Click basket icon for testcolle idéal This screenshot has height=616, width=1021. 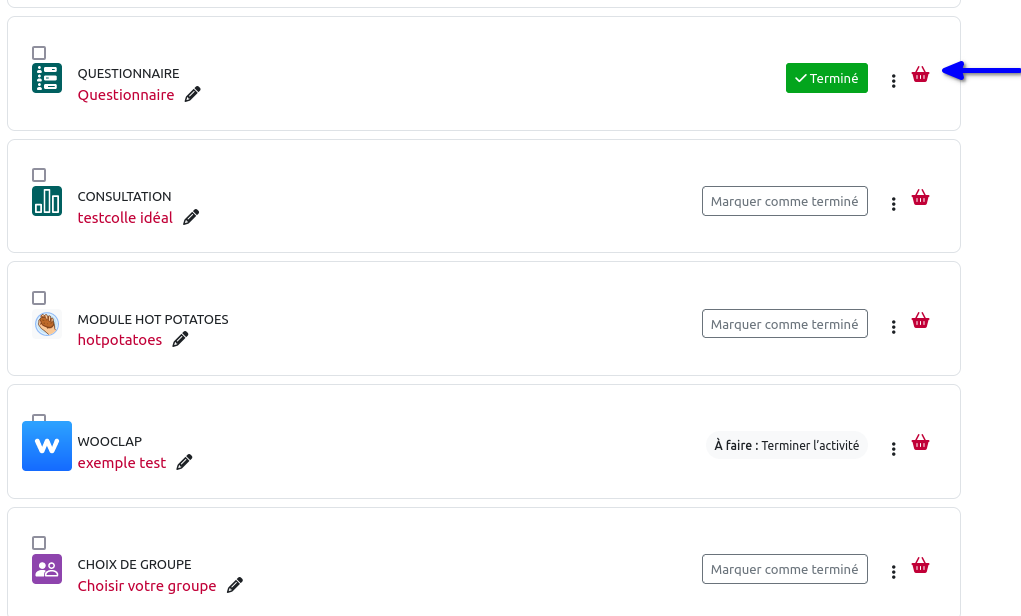coord(920,198)
